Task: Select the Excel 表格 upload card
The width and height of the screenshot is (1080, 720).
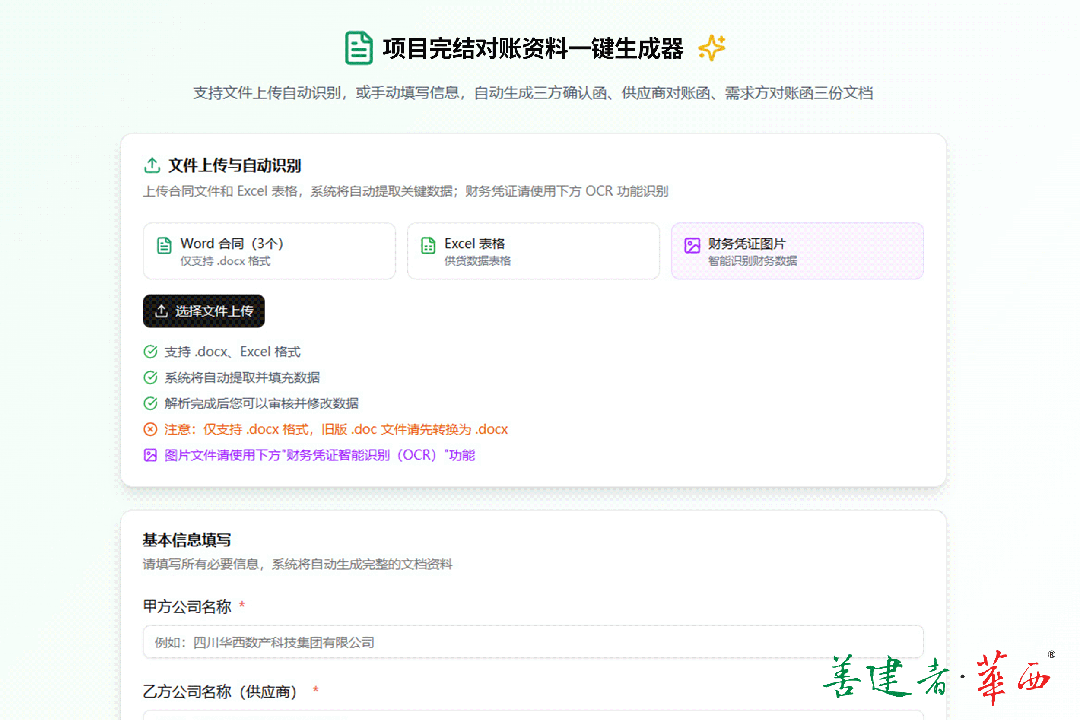Action: [533, 251]
